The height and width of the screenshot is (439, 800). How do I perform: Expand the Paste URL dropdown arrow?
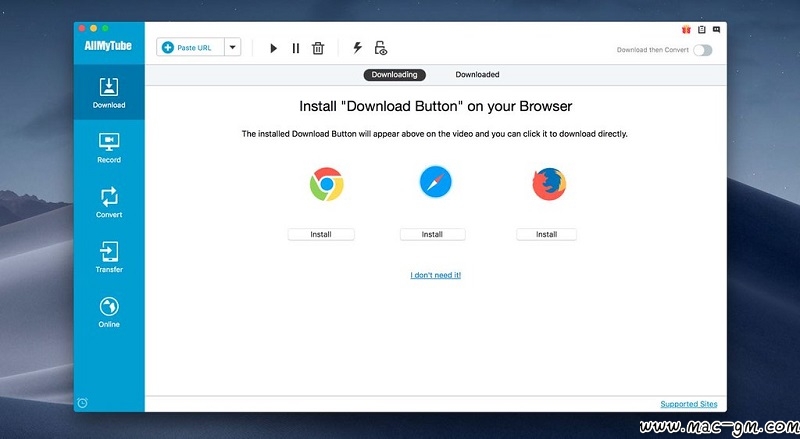click(232, 47)
